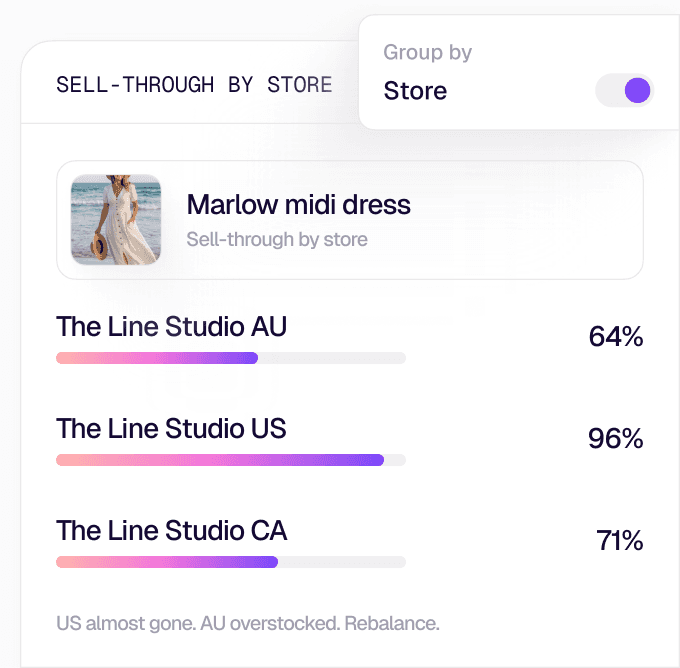Open The Line Studio US row
Screen dimensions: 680x668
click(350, 439)
